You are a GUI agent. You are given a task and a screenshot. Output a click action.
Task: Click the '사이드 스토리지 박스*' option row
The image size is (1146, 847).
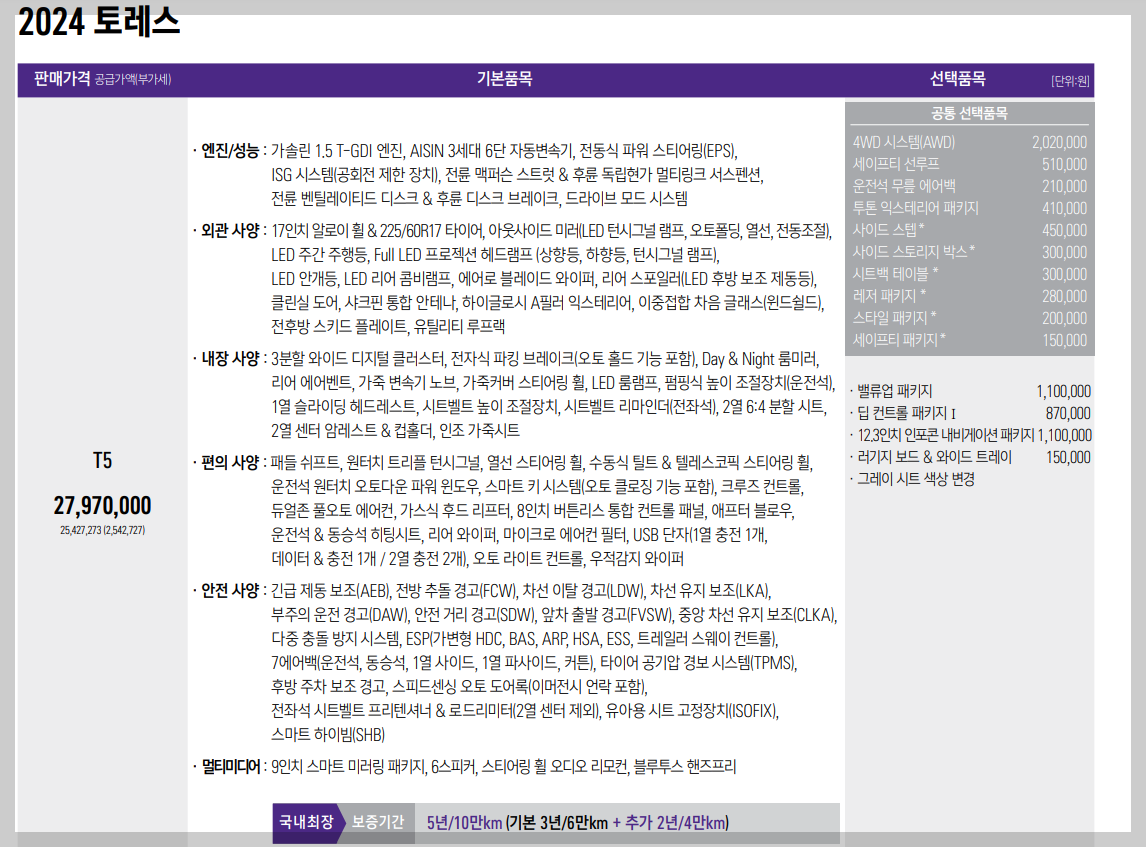969,252
